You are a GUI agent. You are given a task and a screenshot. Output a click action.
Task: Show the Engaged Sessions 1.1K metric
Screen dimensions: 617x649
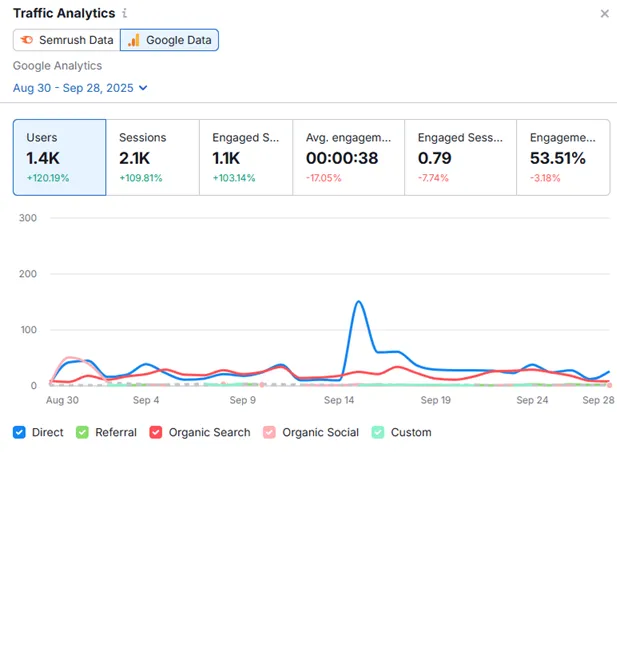pos(246,157)
